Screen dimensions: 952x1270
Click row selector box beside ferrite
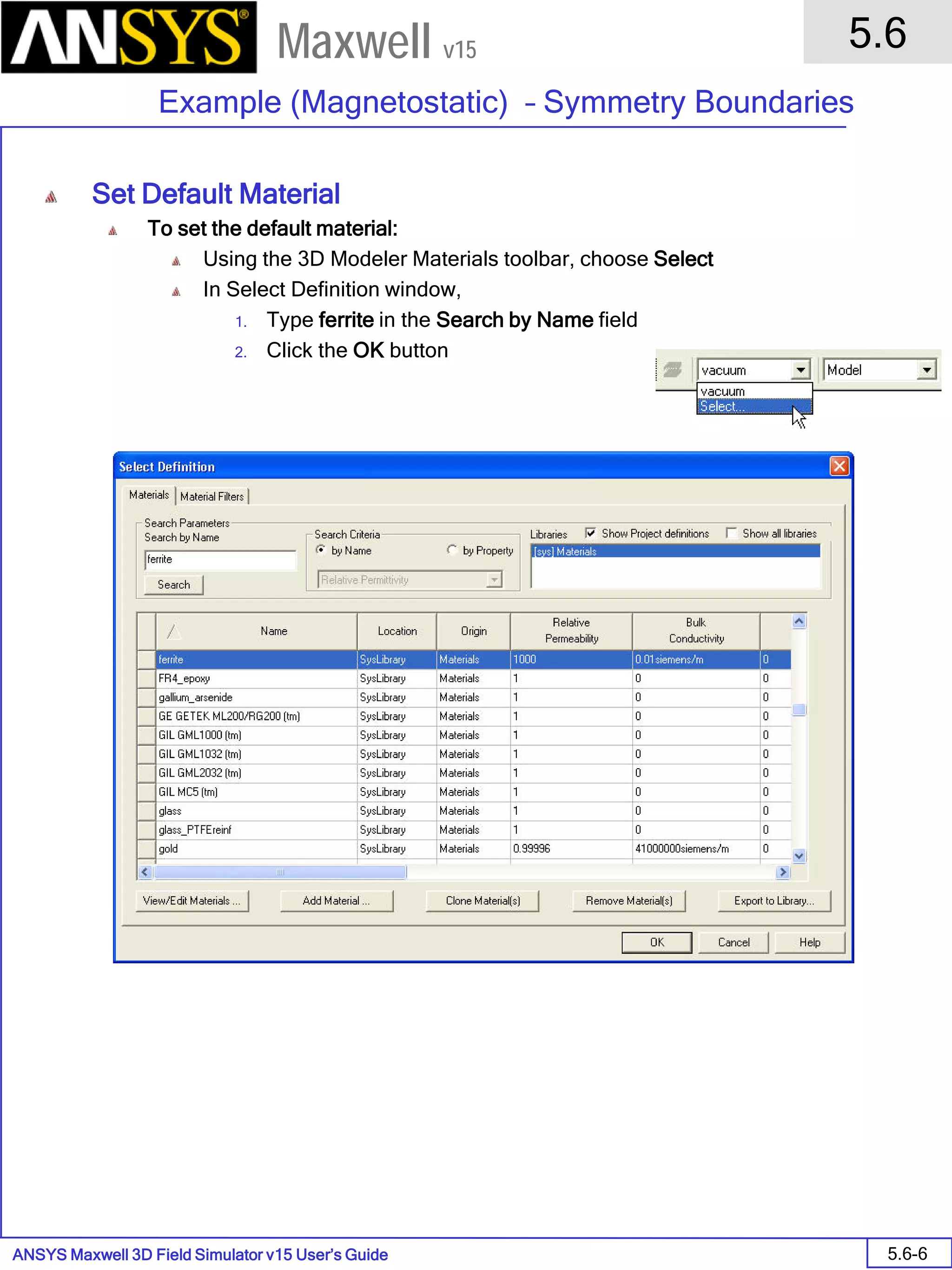[x=146, y=660]
